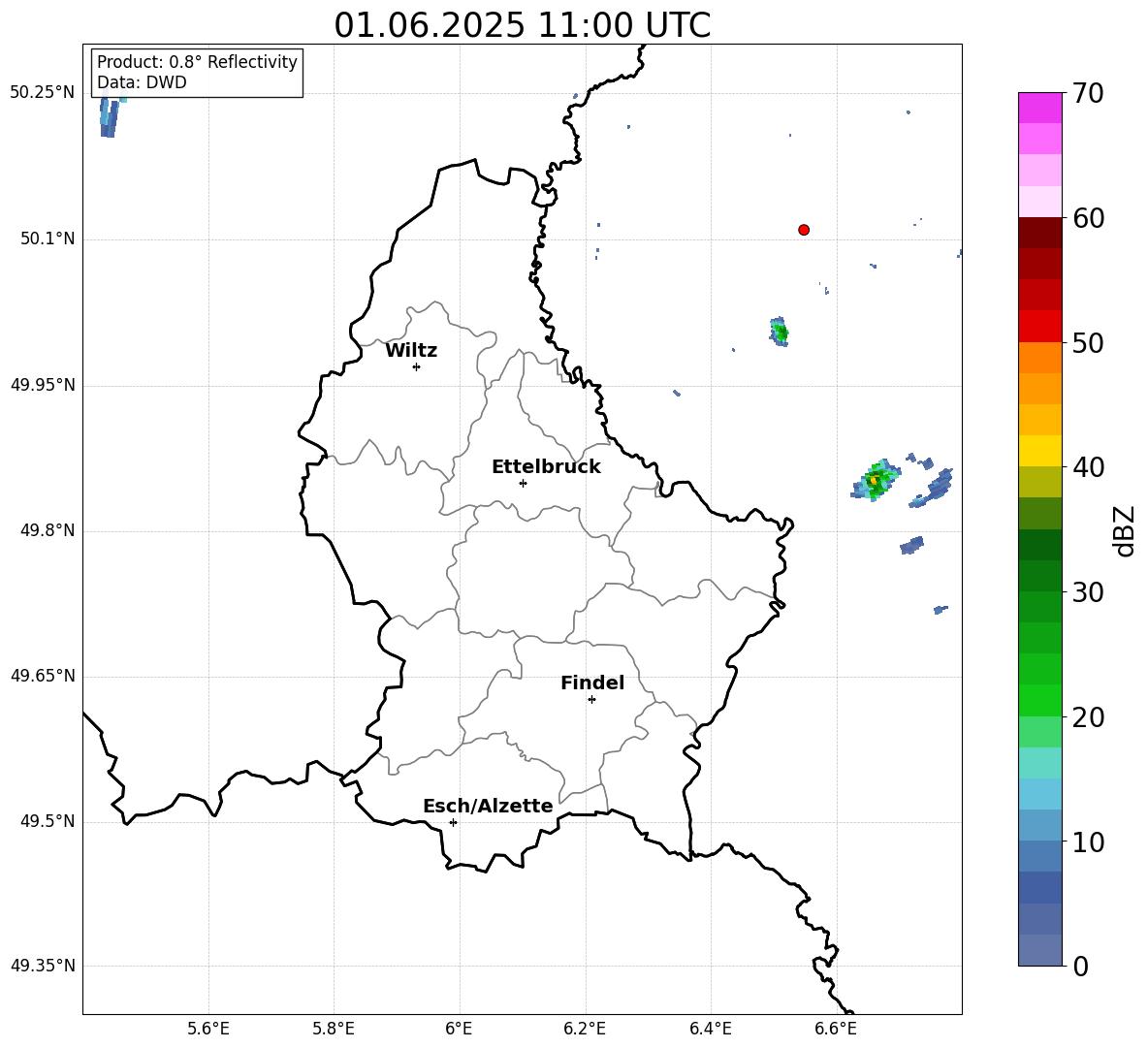Click the blue radar echo in top-left corner
Screen dimensions: 1148x1048
click(110, 117)
